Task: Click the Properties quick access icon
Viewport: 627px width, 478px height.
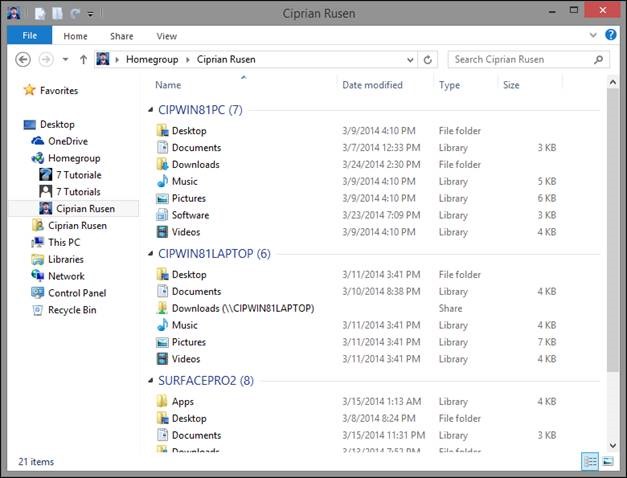Action: (x=40, y=14)
